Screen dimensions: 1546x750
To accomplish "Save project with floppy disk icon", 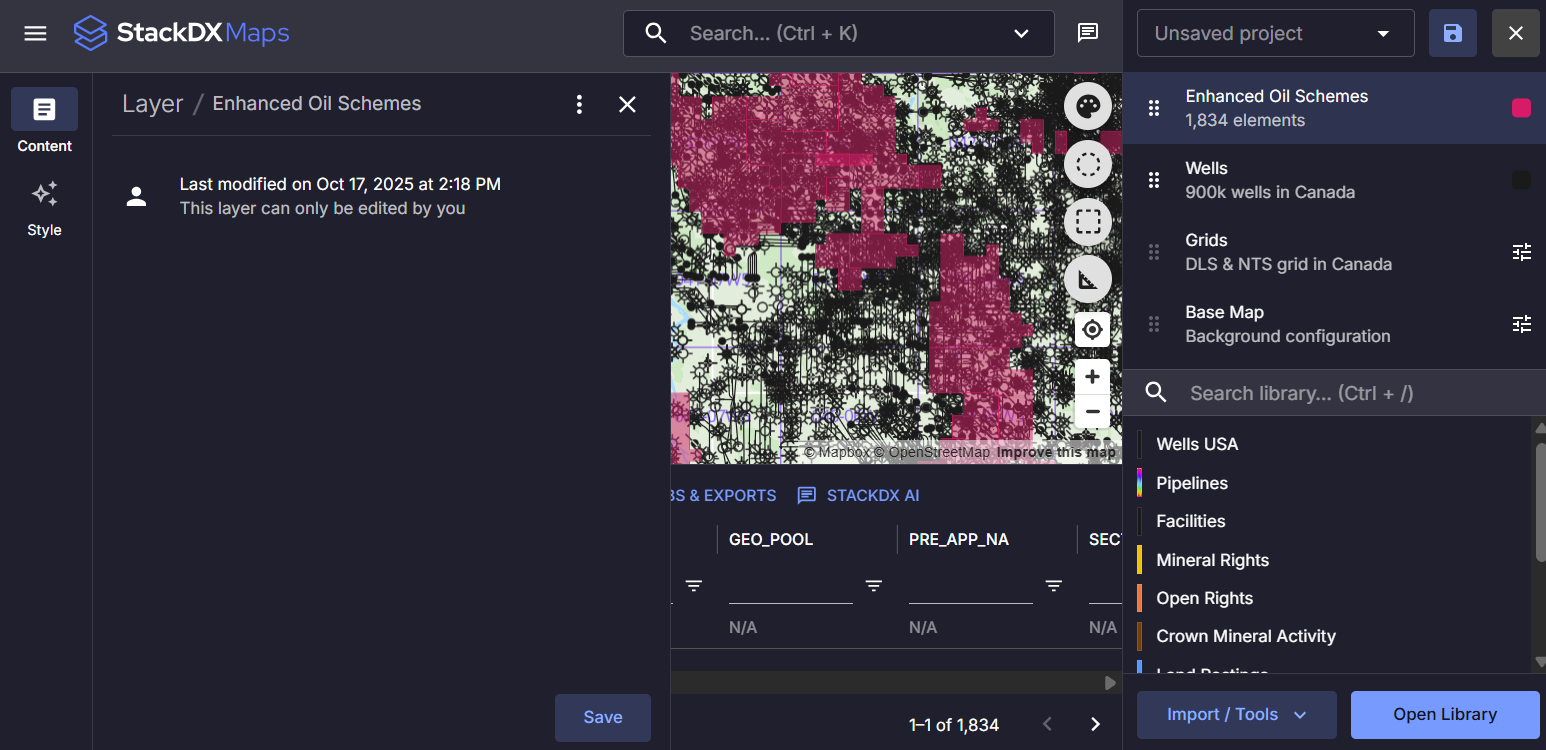I will pos(1453,34).
